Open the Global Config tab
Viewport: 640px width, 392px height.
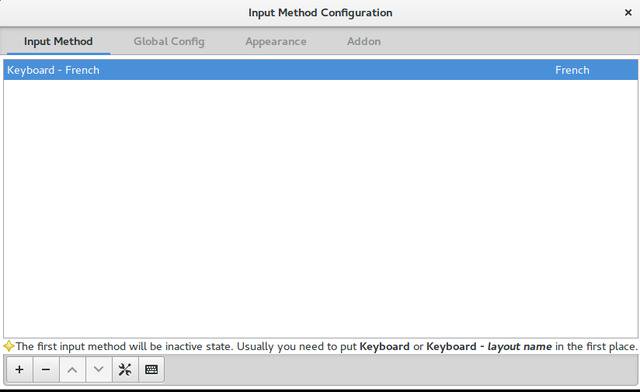tap(169, 41)
